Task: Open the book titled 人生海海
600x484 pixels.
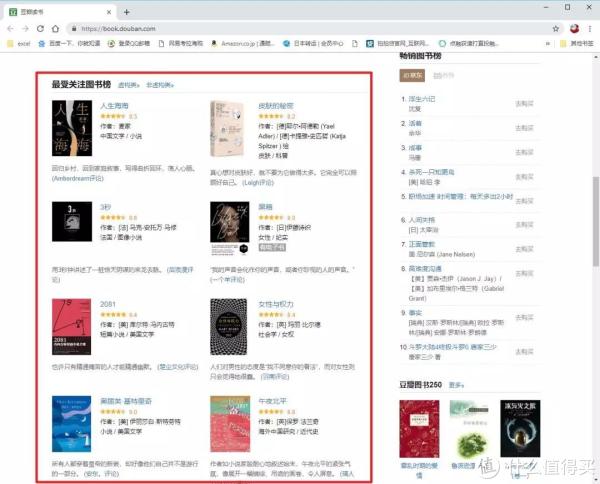Action: (x=114, y=106)
